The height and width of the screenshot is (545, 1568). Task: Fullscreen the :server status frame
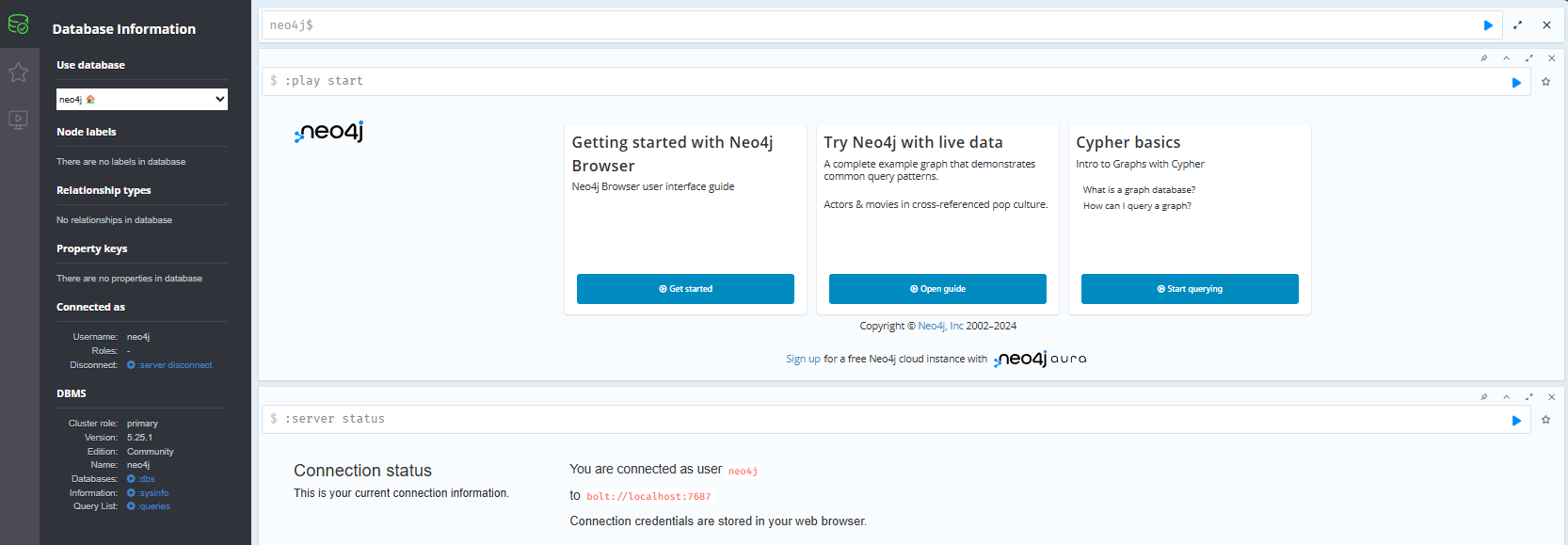1528,397
